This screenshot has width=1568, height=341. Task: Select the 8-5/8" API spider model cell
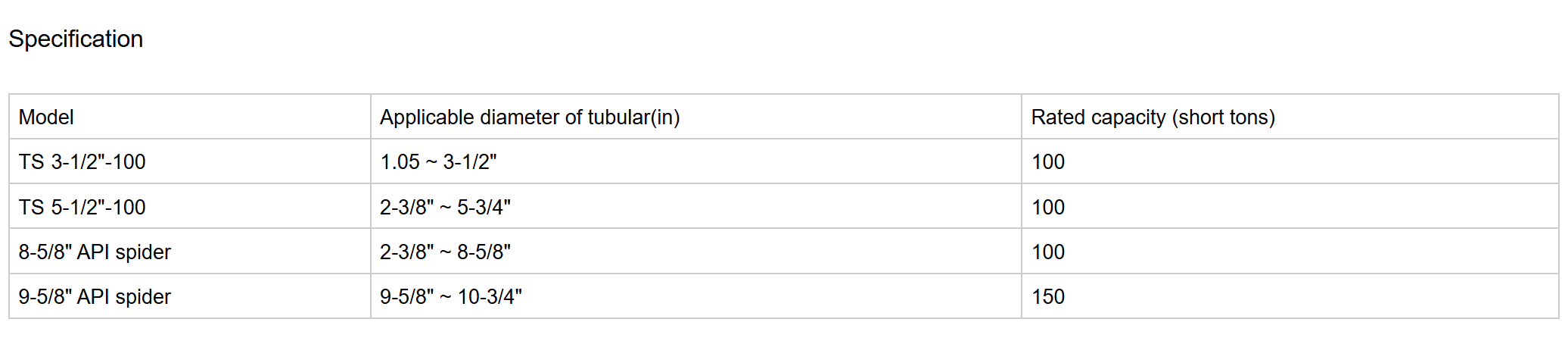tap(95, 252)
